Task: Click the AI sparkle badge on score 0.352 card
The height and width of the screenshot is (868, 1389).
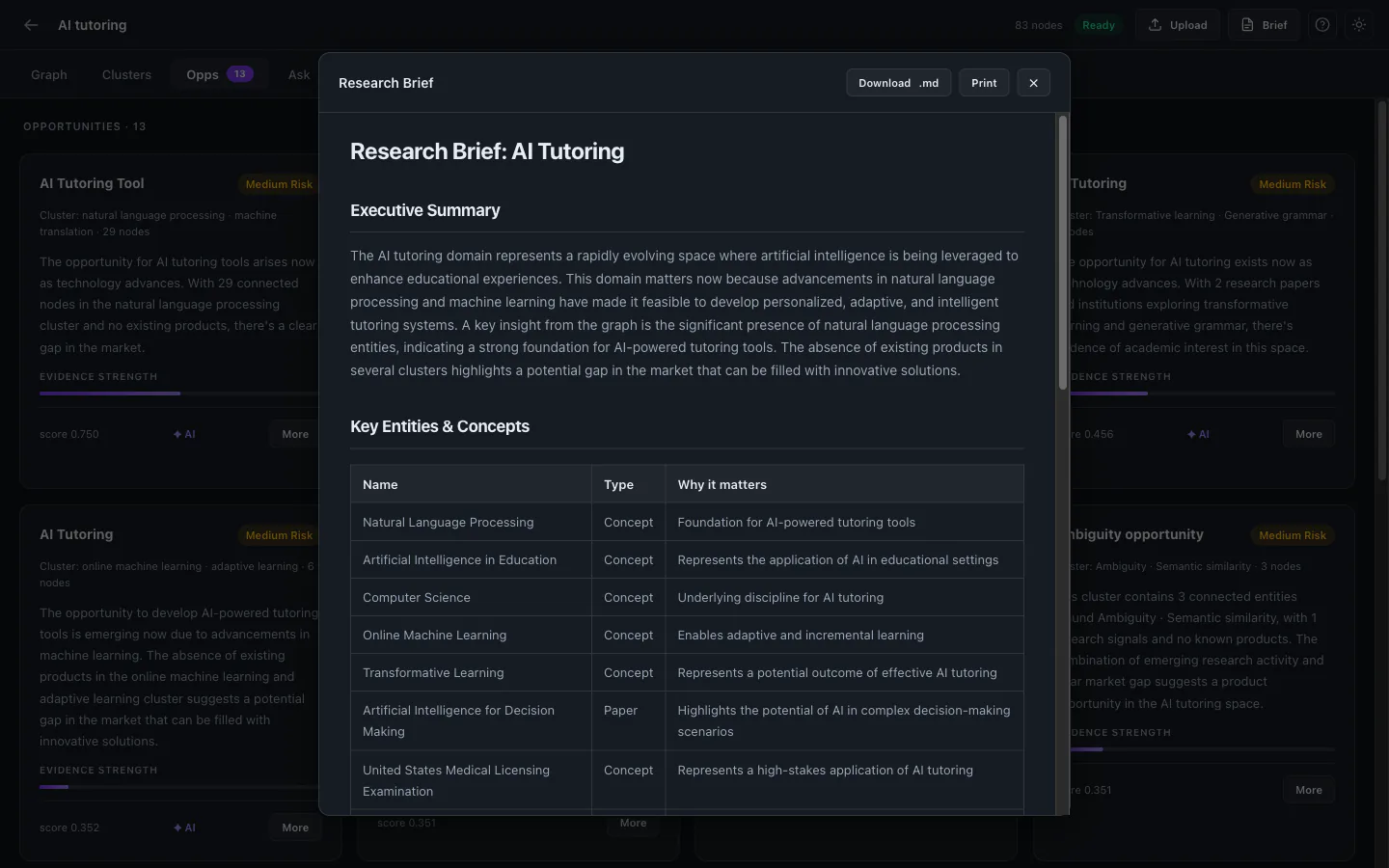Action: tap(184, 827)
